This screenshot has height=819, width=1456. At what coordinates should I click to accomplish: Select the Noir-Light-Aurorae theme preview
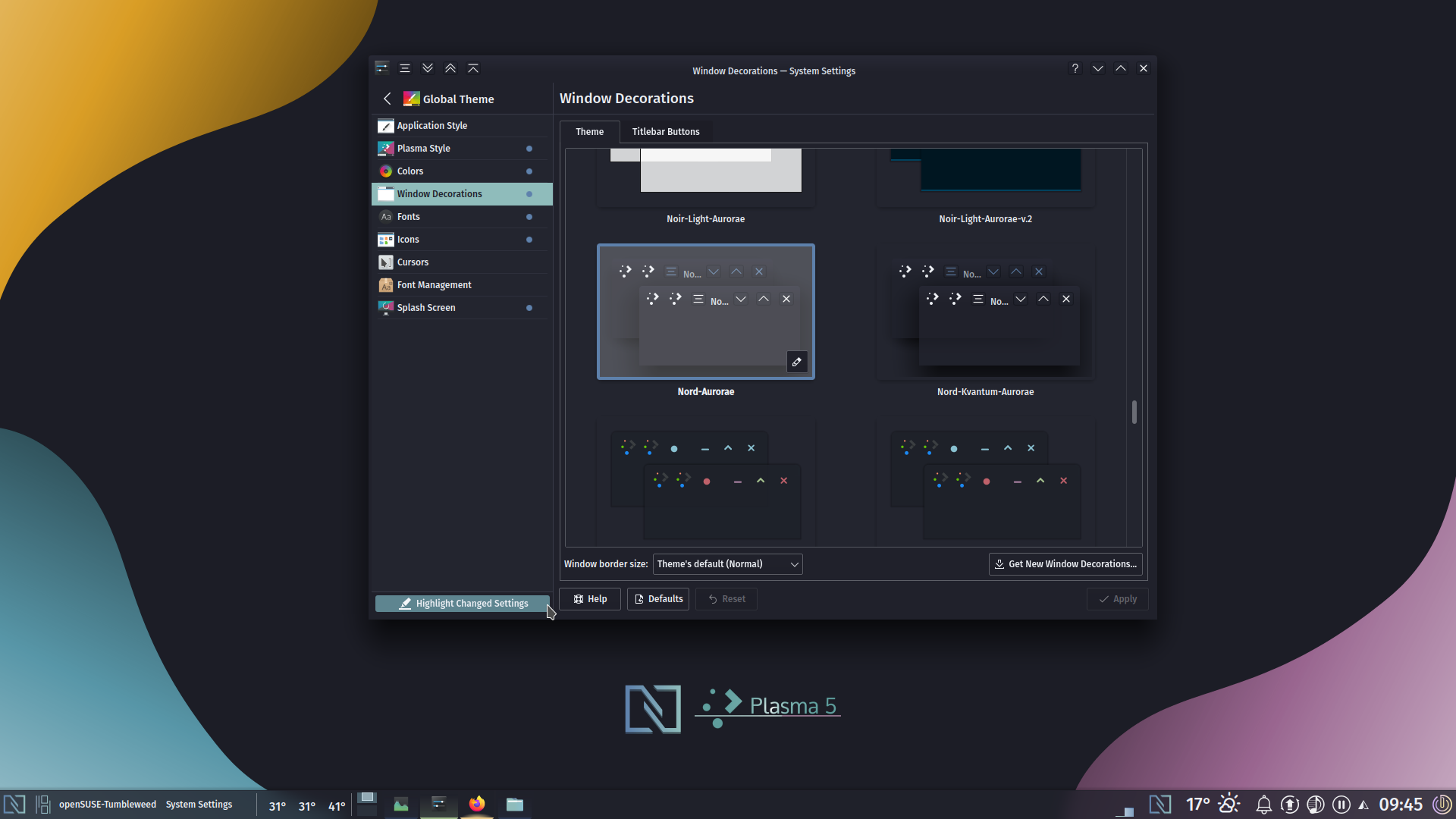pyautogui.click(x=706, y=176)
